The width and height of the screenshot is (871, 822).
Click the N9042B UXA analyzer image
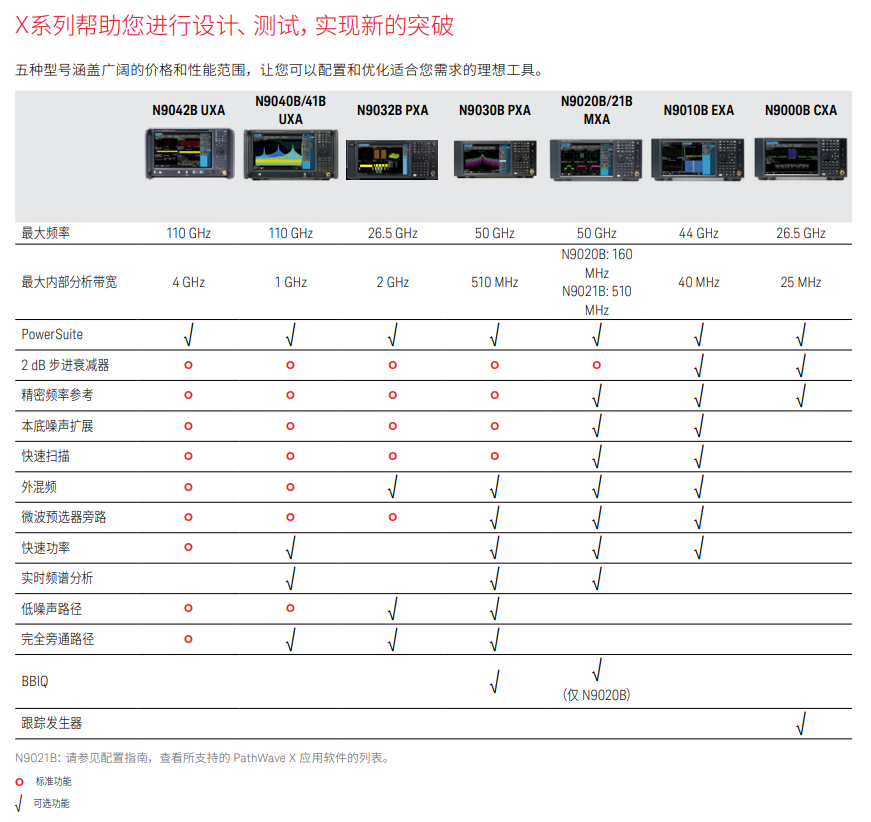click(188, 154)
